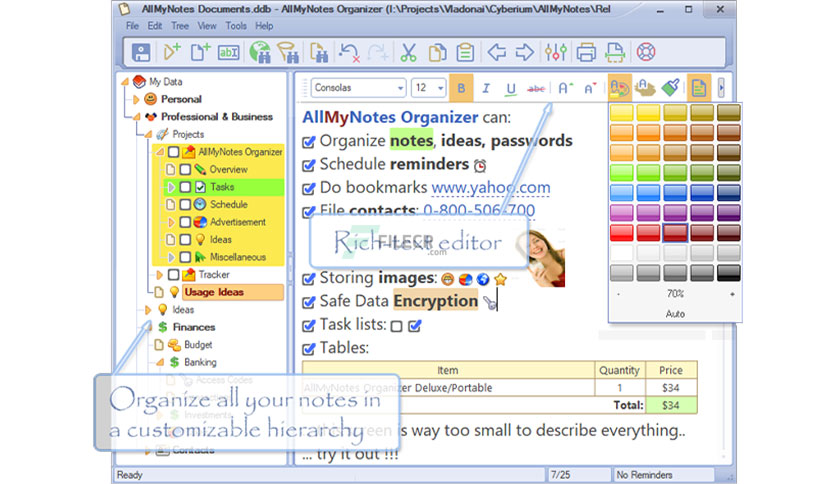Click find-in-note binoculars document icon
This screenshot has width=836, height=484.
(x=319, y=52)
